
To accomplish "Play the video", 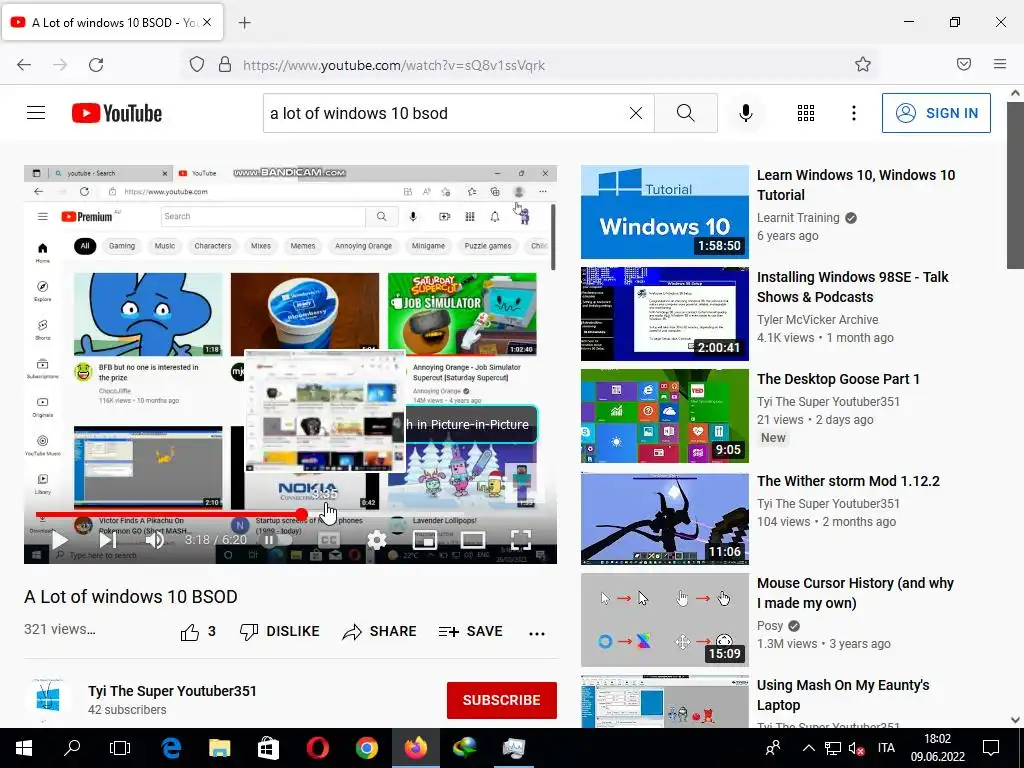I will (59, 540).
